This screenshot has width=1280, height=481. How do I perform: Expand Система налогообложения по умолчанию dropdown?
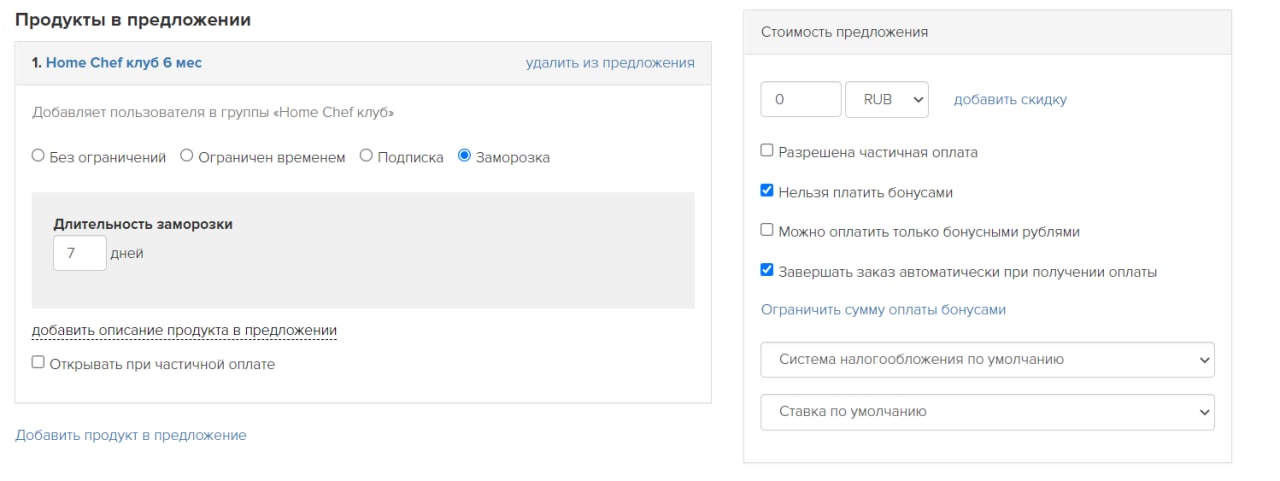[987, 359]
